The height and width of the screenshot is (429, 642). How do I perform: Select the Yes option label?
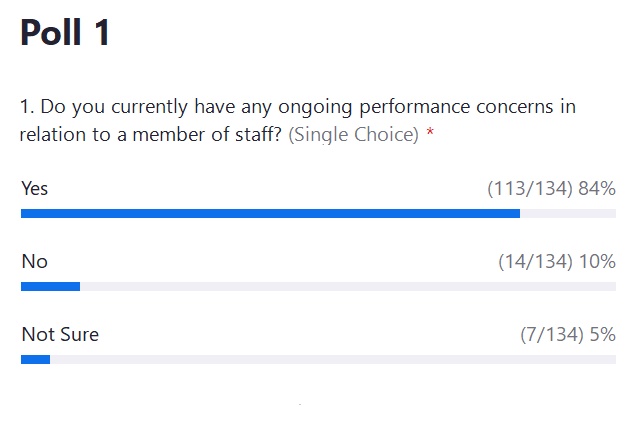tap(35, 189)
